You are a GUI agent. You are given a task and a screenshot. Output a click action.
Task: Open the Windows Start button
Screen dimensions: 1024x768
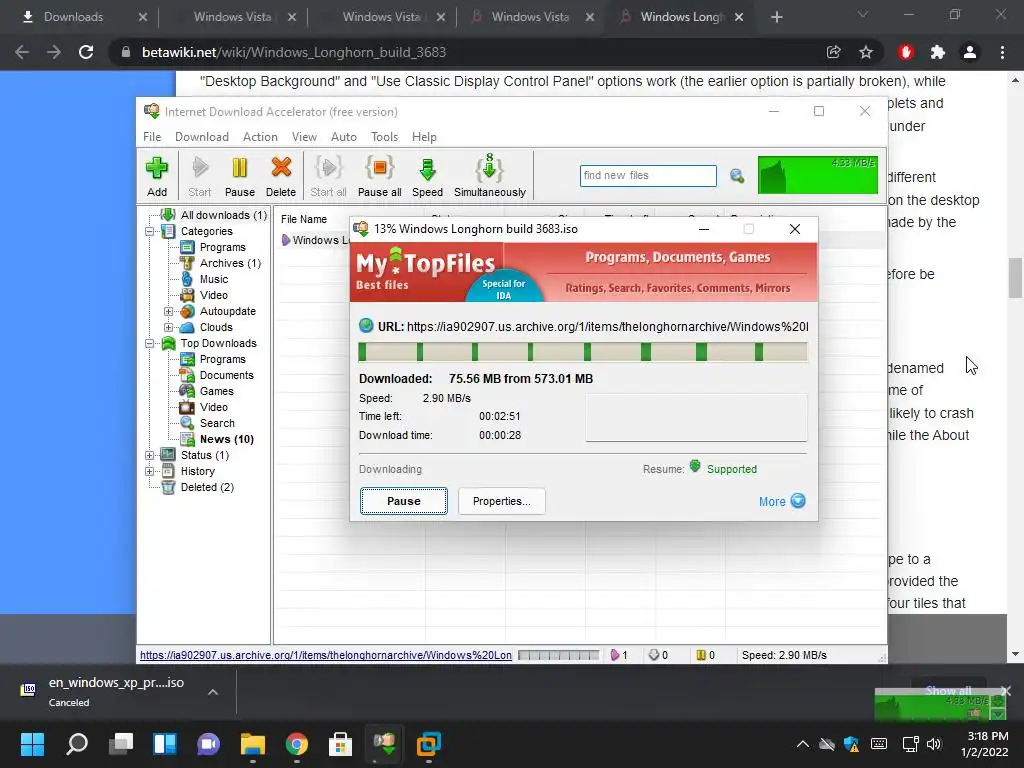32,744
